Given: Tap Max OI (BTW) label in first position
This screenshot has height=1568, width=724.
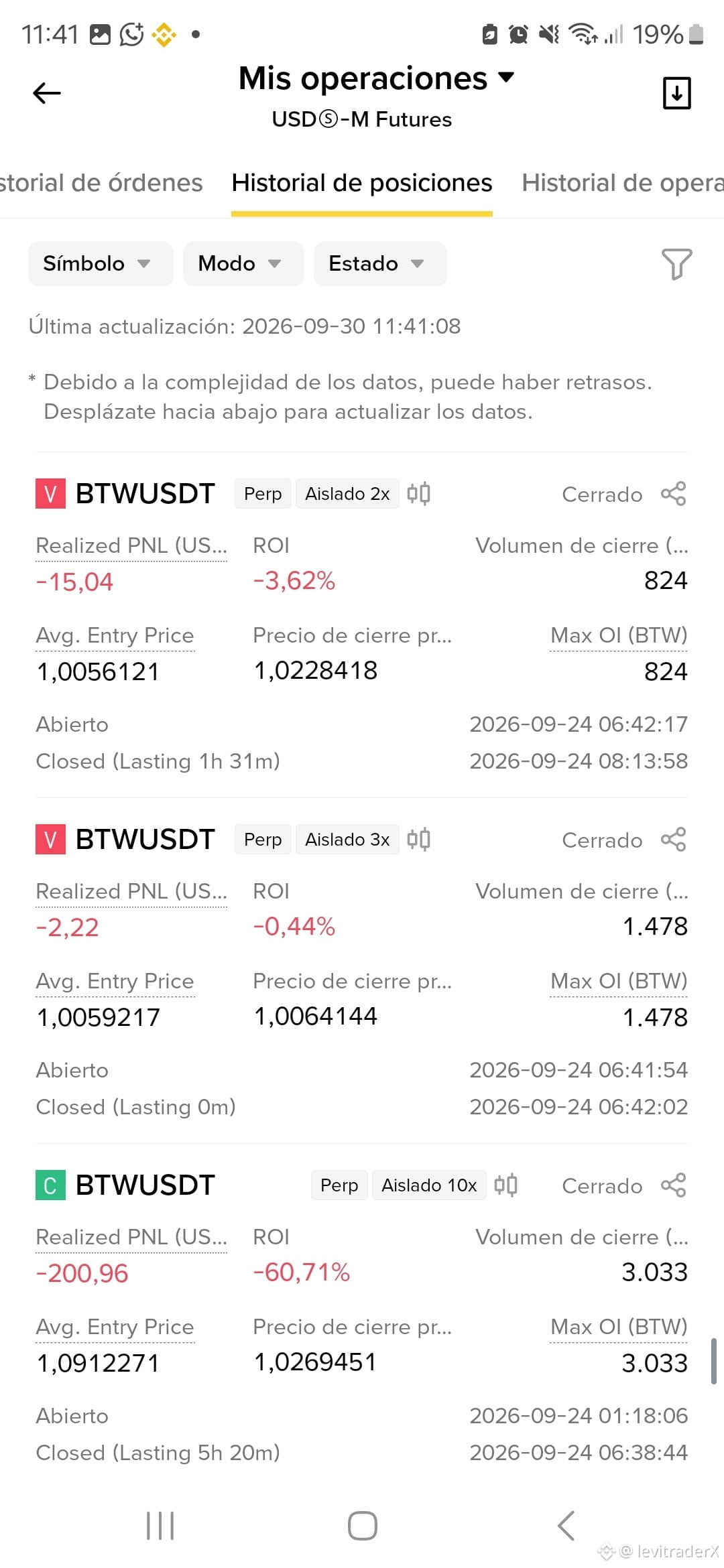Looking at the screenshot, I should [x=619, y=636].
